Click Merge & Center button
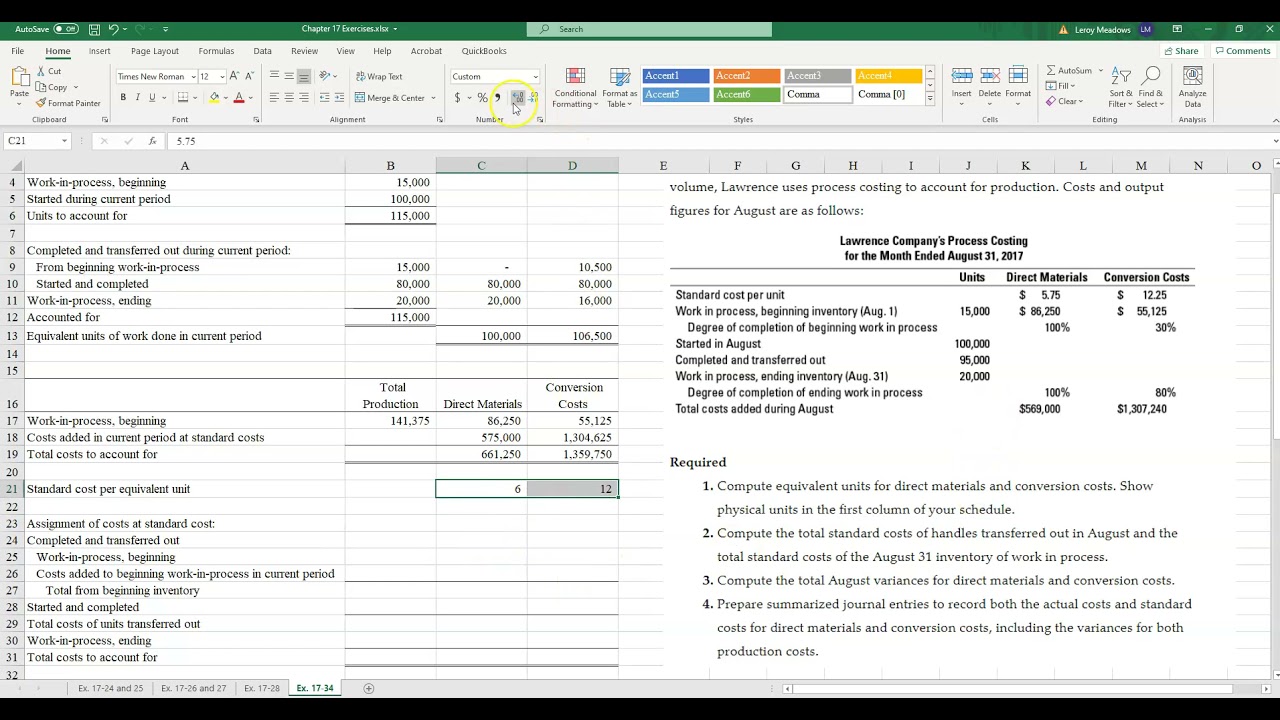The image size is (1280, 720). (x=390, y=98)
